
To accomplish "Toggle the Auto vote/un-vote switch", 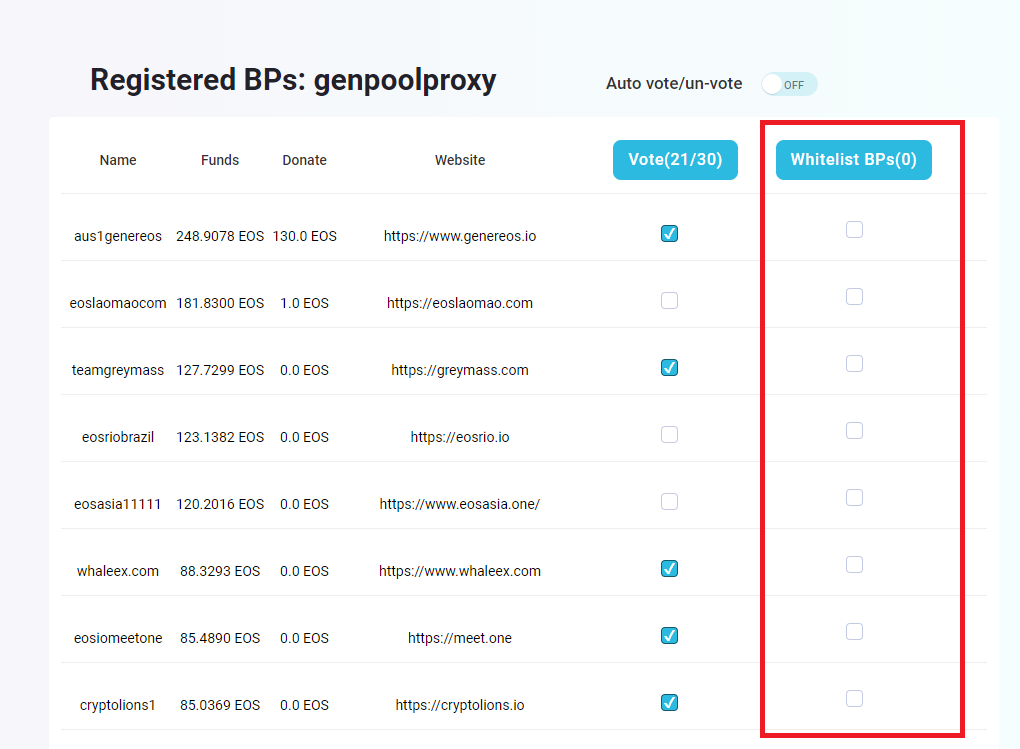I will point(788,84).
